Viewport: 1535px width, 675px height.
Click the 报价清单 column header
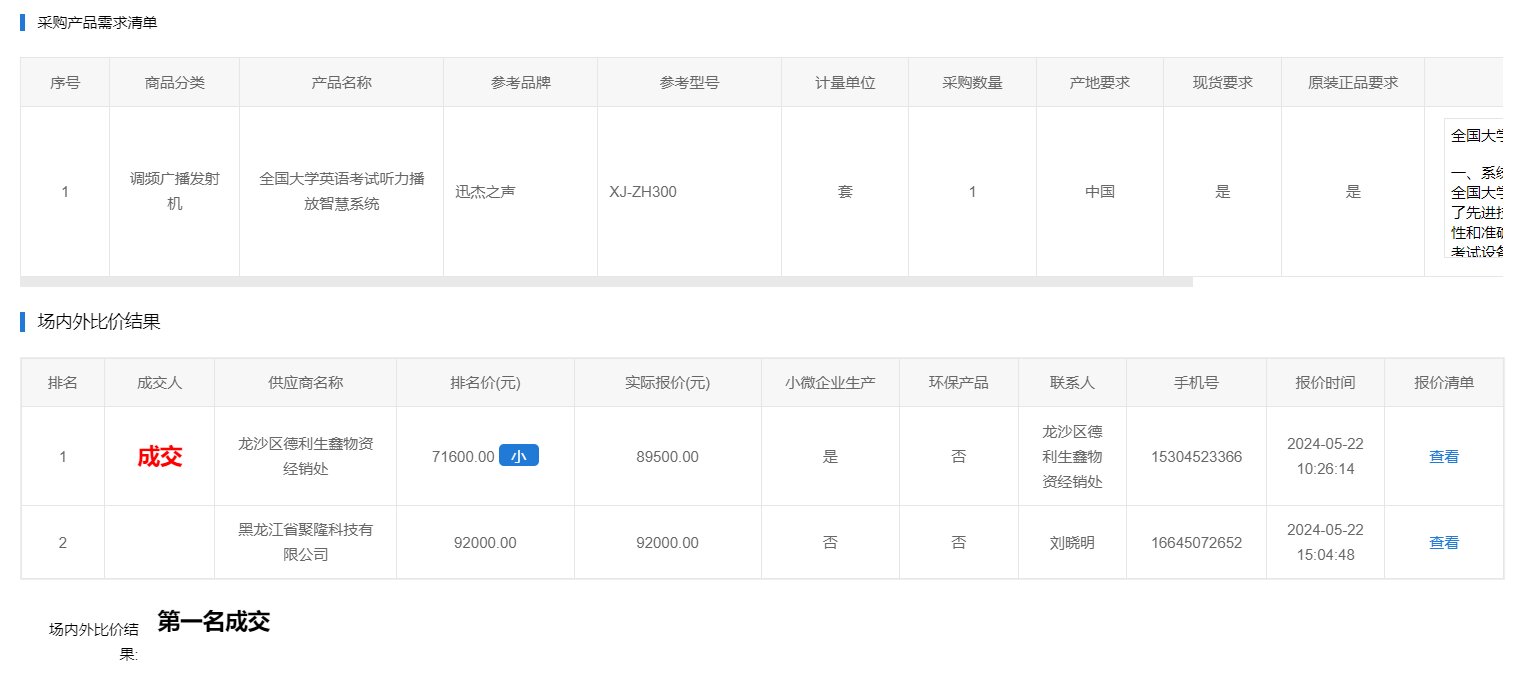(1443, 383)
